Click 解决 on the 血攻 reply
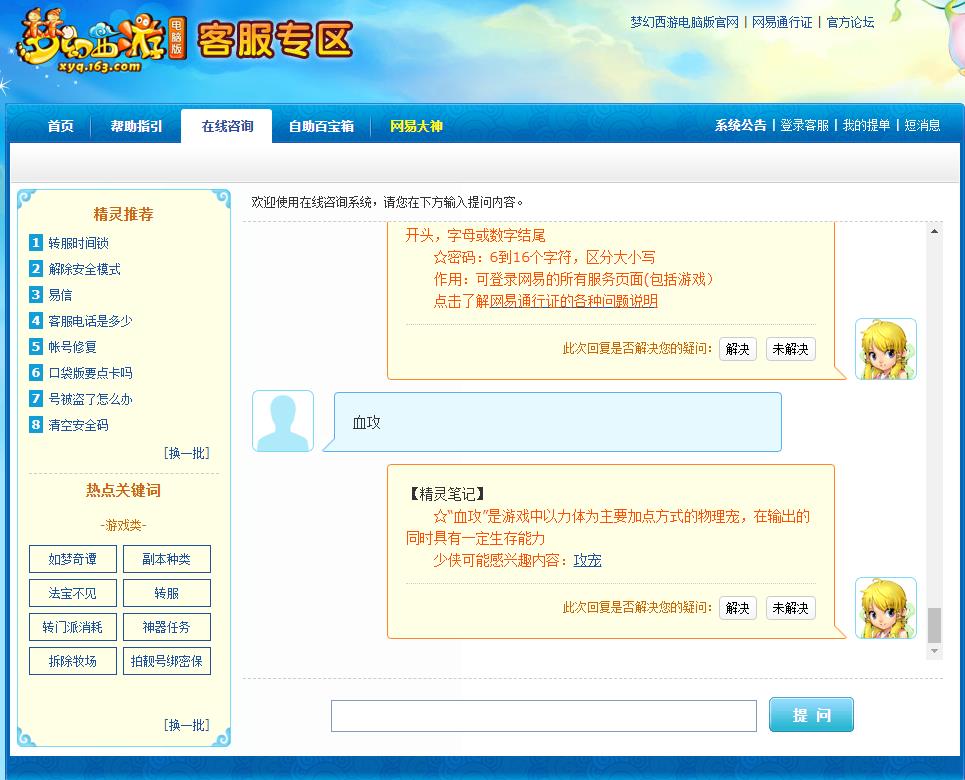Screen dimensions: 965x780 click(x=737, y=607)
